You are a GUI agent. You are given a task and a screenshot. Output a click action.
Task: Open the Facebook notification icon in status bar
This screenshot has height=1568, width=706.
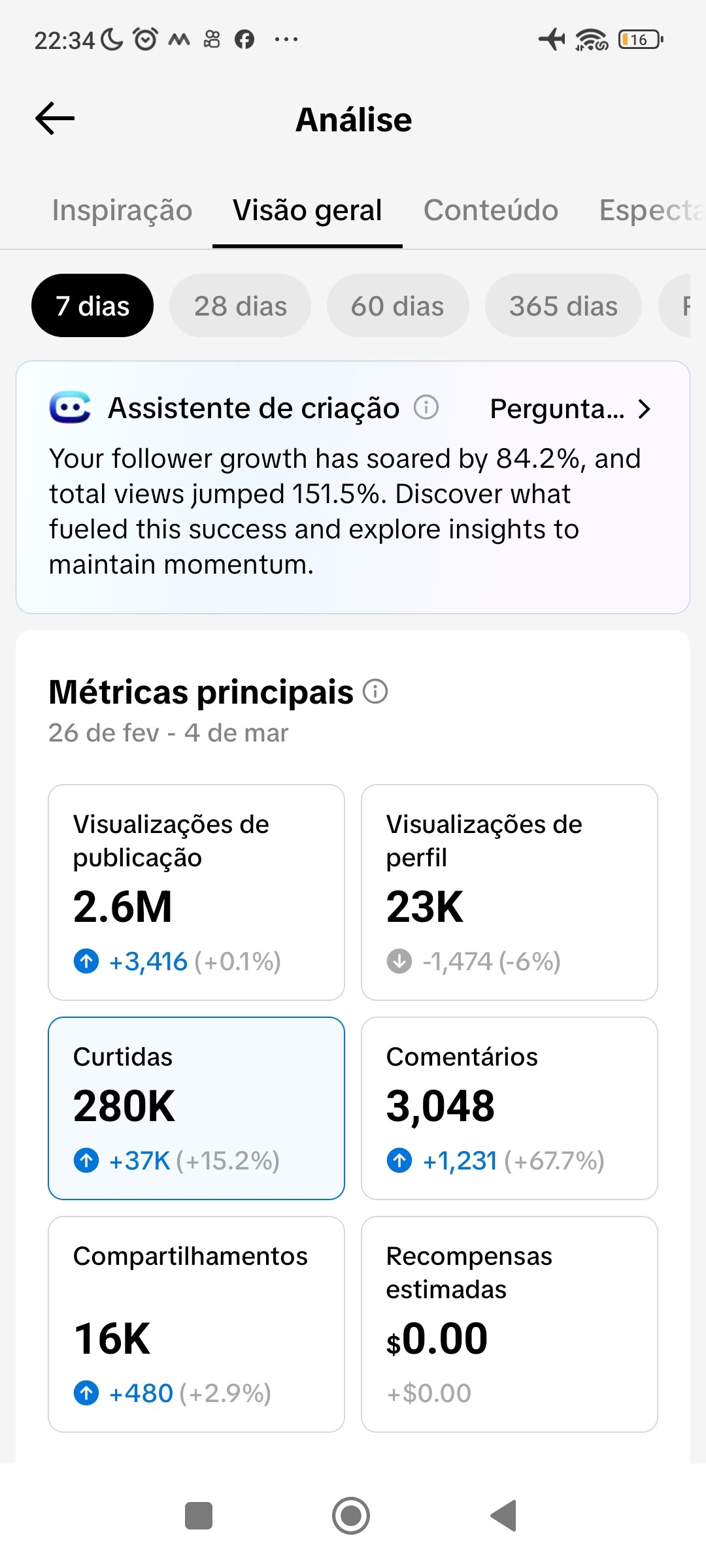point(244,40)
